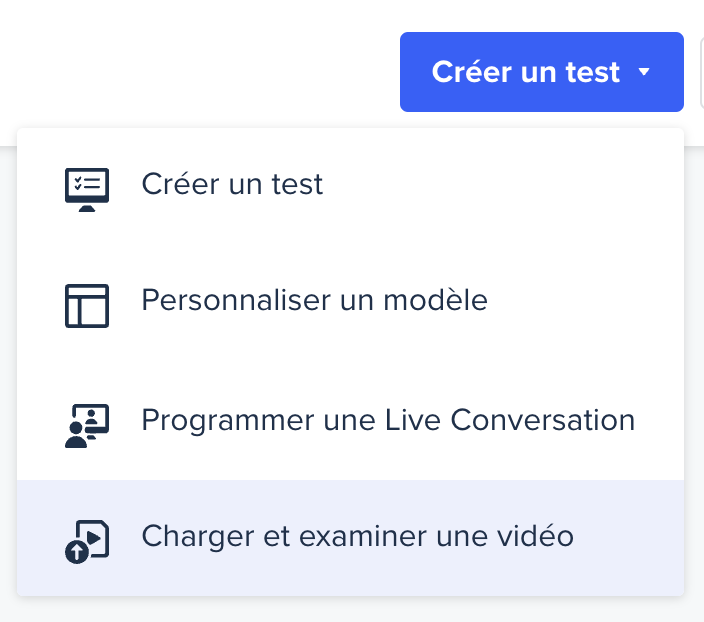704x622 pixels.
Task: Click the checkmark lines inside the monitor icon
Action: click(86, 184)
